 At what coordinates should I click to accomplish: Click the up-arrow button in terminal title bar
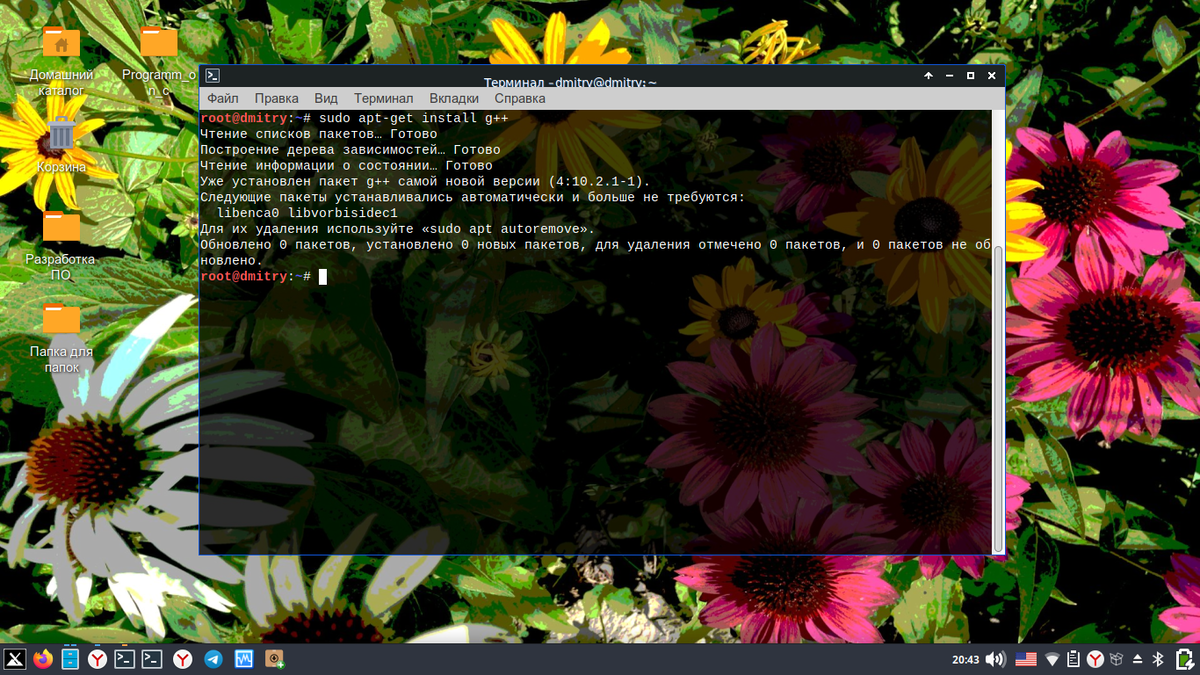(928, 76)
